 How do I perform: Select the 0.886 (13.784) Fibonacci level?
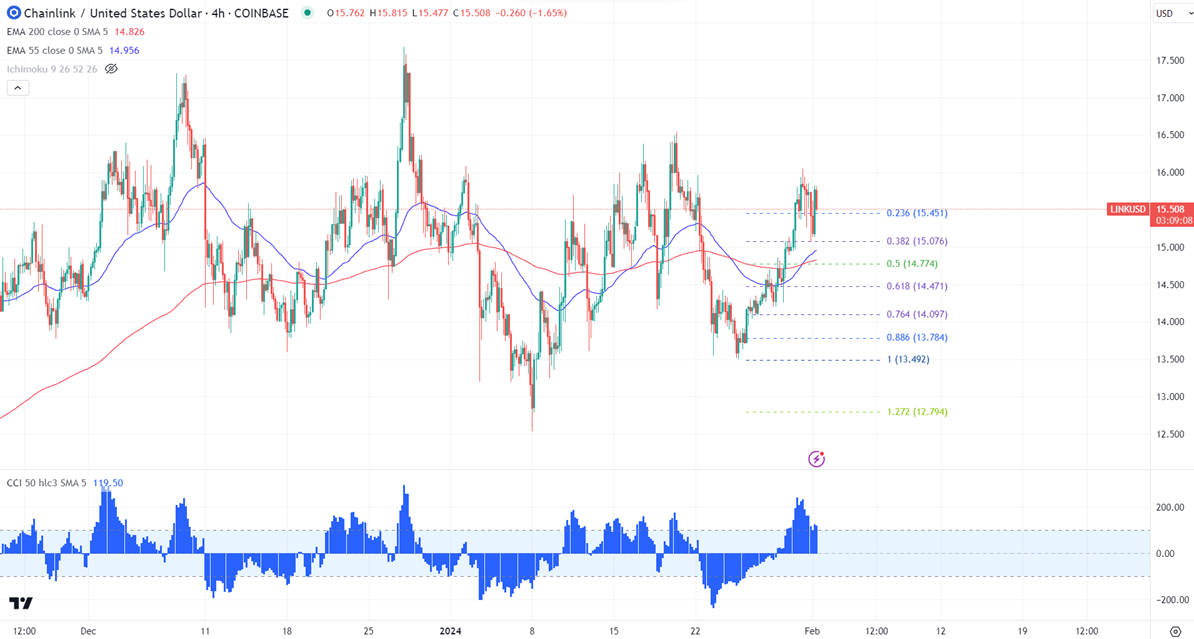tap(917, 337)
